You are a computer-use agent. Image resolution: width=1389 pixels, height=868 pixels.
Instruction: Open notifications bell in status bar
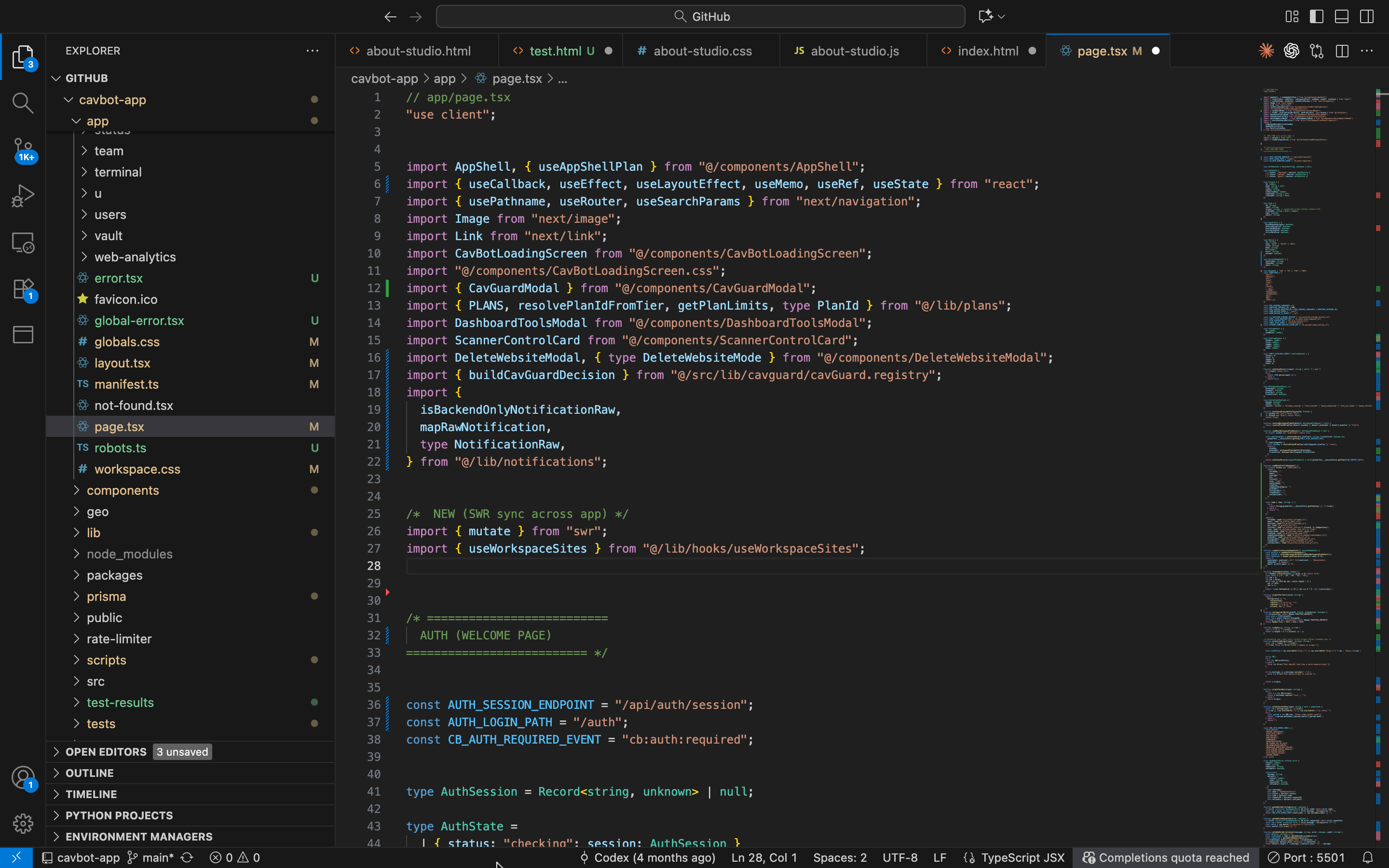(x=1368, y=858)
